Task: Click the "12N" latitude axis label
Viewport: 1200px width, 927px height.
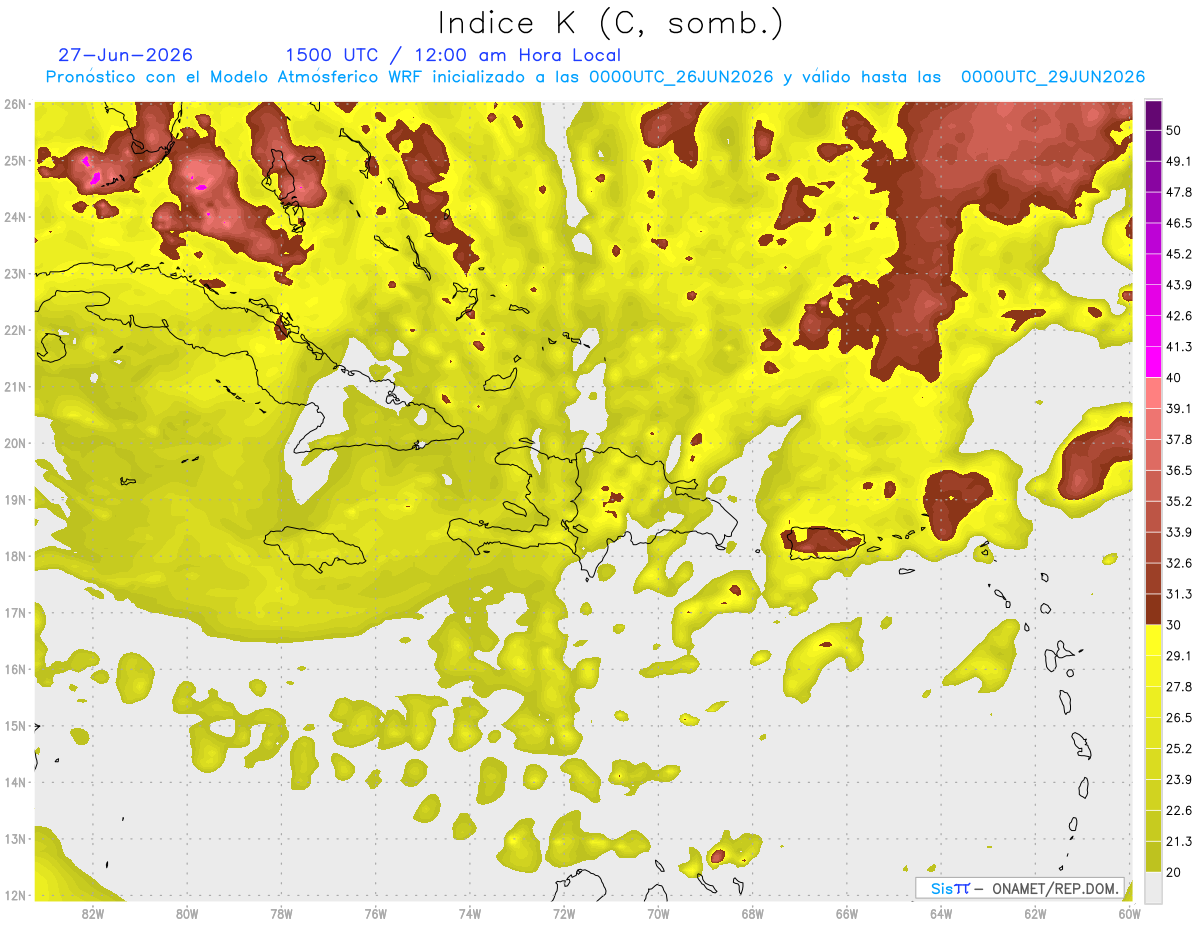Action: pos(15,895)
